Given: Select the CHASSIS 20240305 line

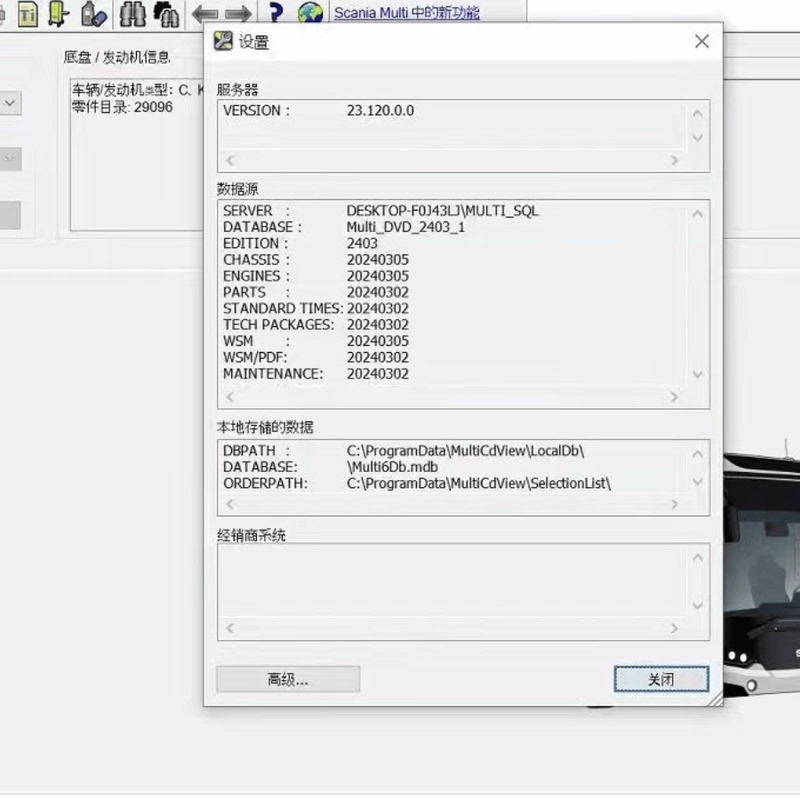Looking at the screenshot, I should tap(316, 260).
